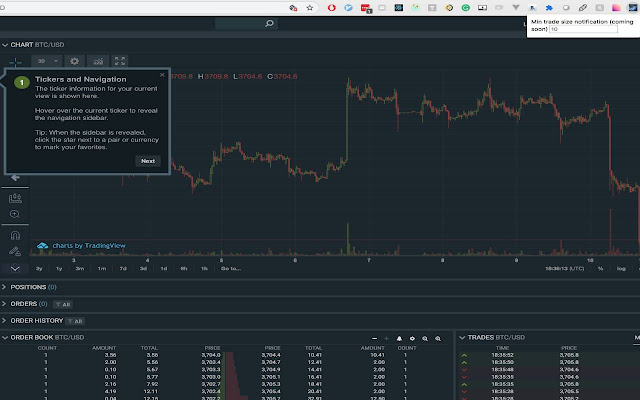Viewport: 640px width, 400px height.
Task: Click the search magnifier icon
Action: (x=269, y=23)
